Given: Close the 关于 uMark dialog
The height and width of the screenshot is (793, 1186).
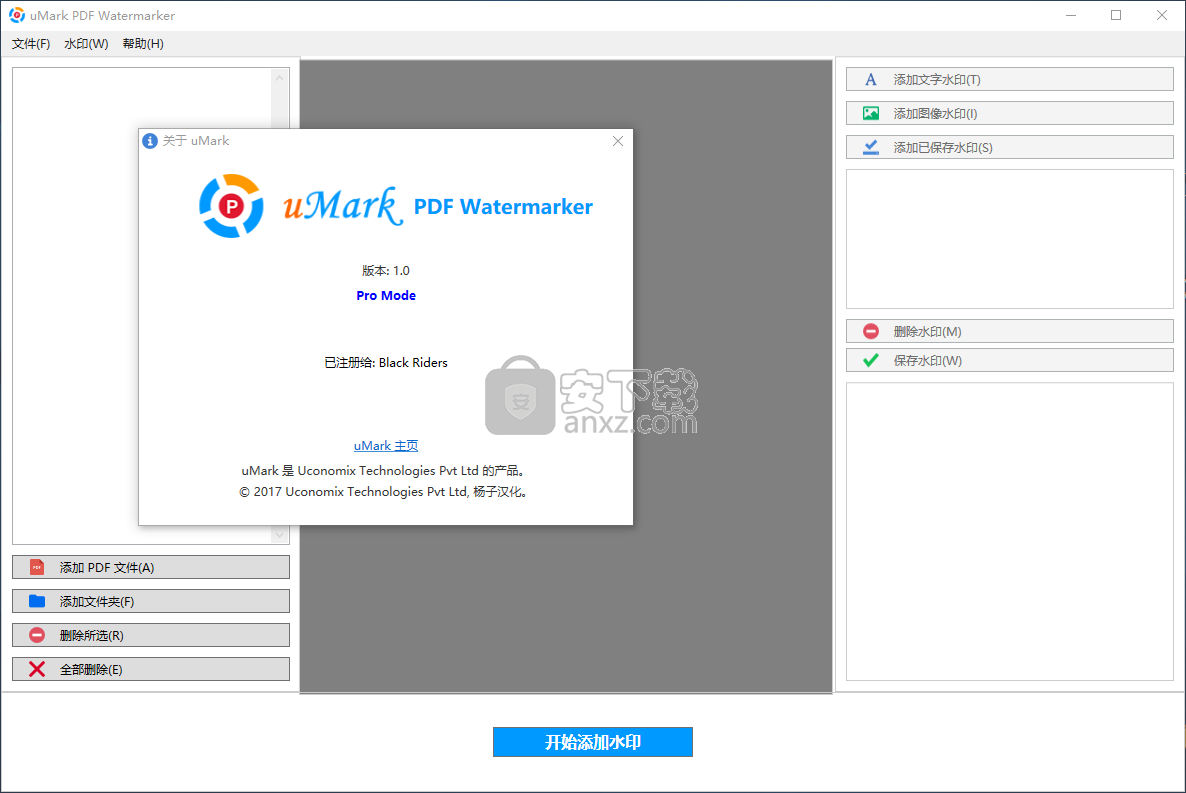Looking at the screenshot, I should point(618,141).
